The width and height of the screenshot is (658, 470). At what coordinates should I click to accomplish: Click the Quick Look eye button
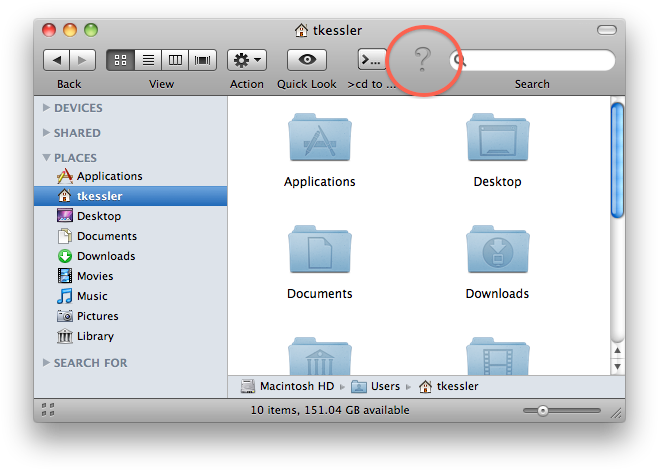pyautogui.click(x=307, y=60)
